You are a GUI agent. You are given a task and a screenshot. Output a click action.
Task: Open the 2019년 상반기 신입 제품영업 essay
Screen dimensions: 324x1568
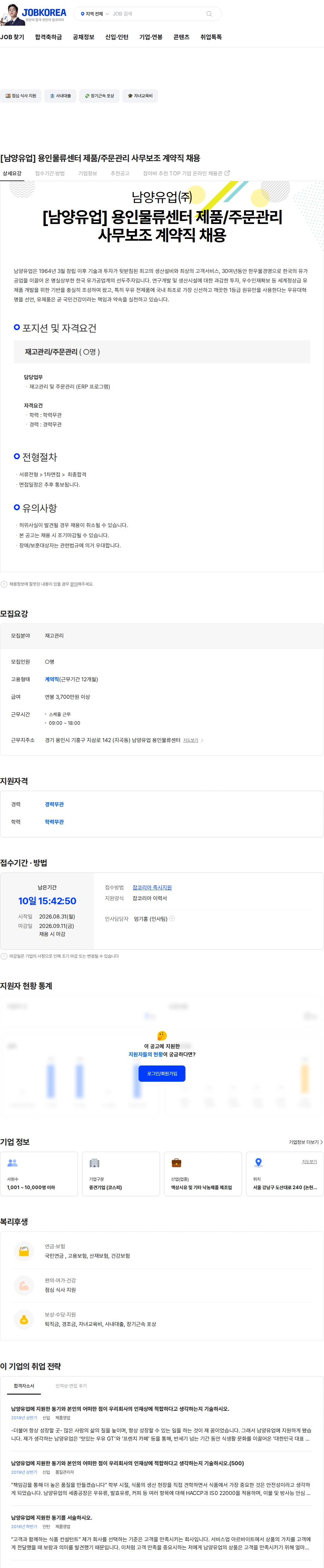tap(162, 1424)
